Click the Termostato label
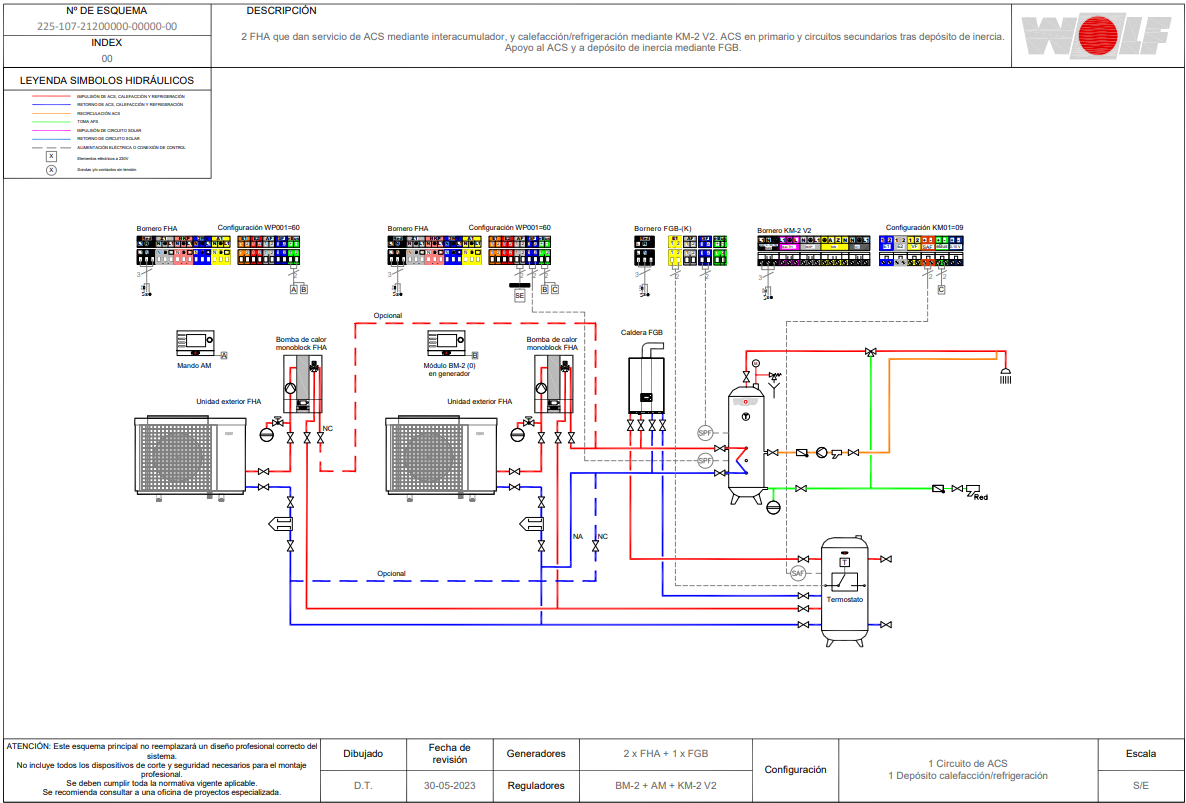1186x803 pixels. coord(844,600)
